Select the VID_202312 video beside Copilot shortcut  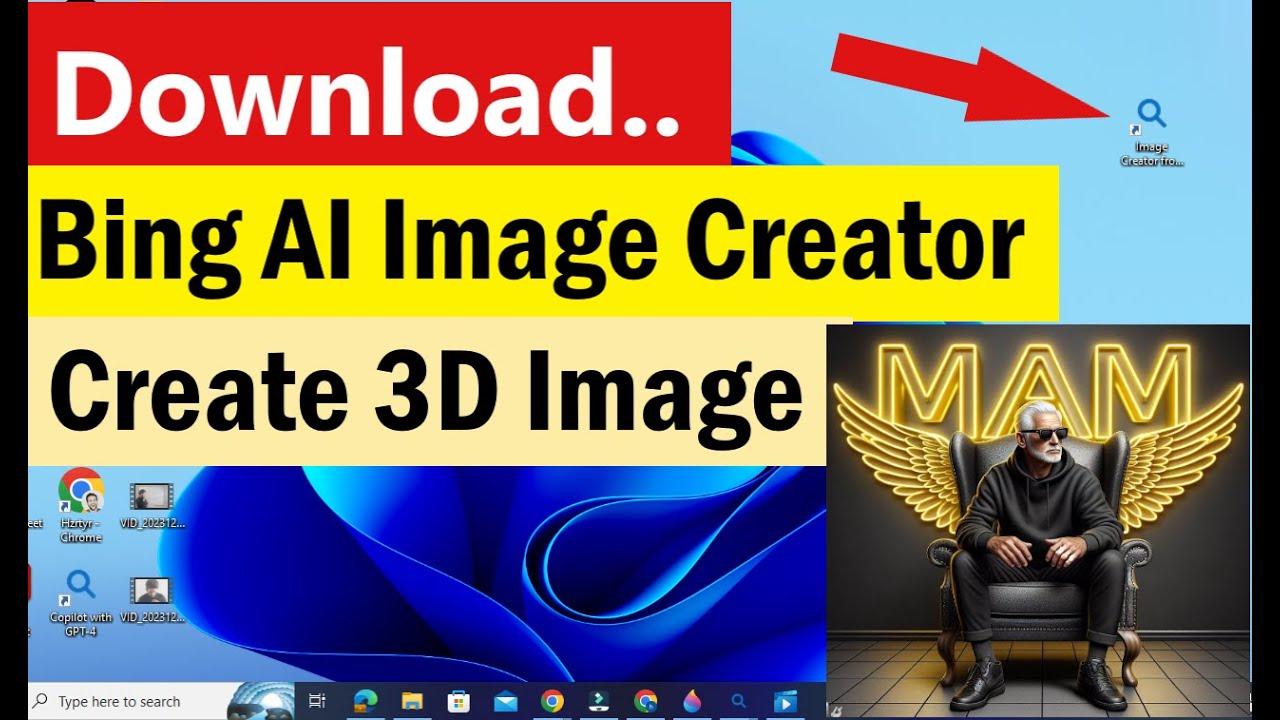click(x=152, y=598)
